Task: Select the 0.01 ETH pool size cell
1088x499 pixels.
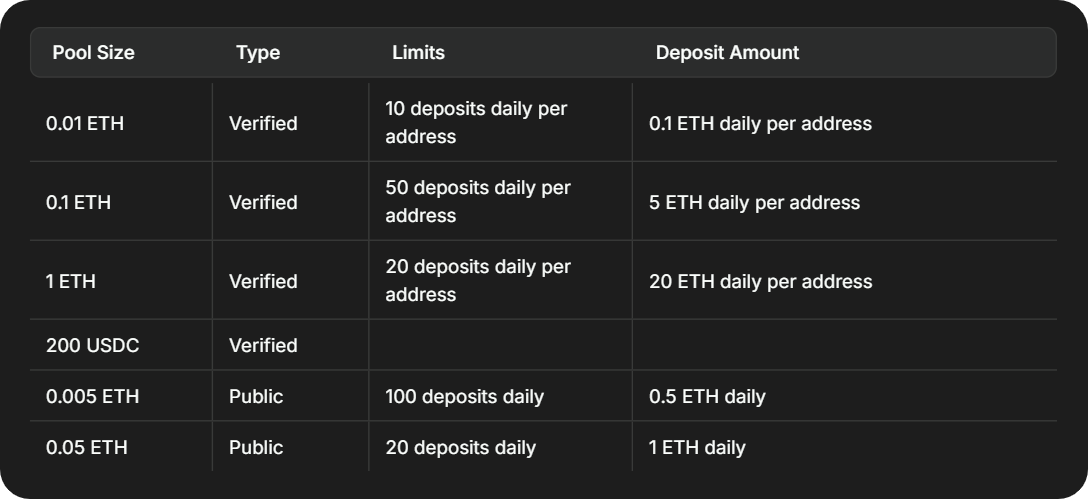Action: point(85,123)
